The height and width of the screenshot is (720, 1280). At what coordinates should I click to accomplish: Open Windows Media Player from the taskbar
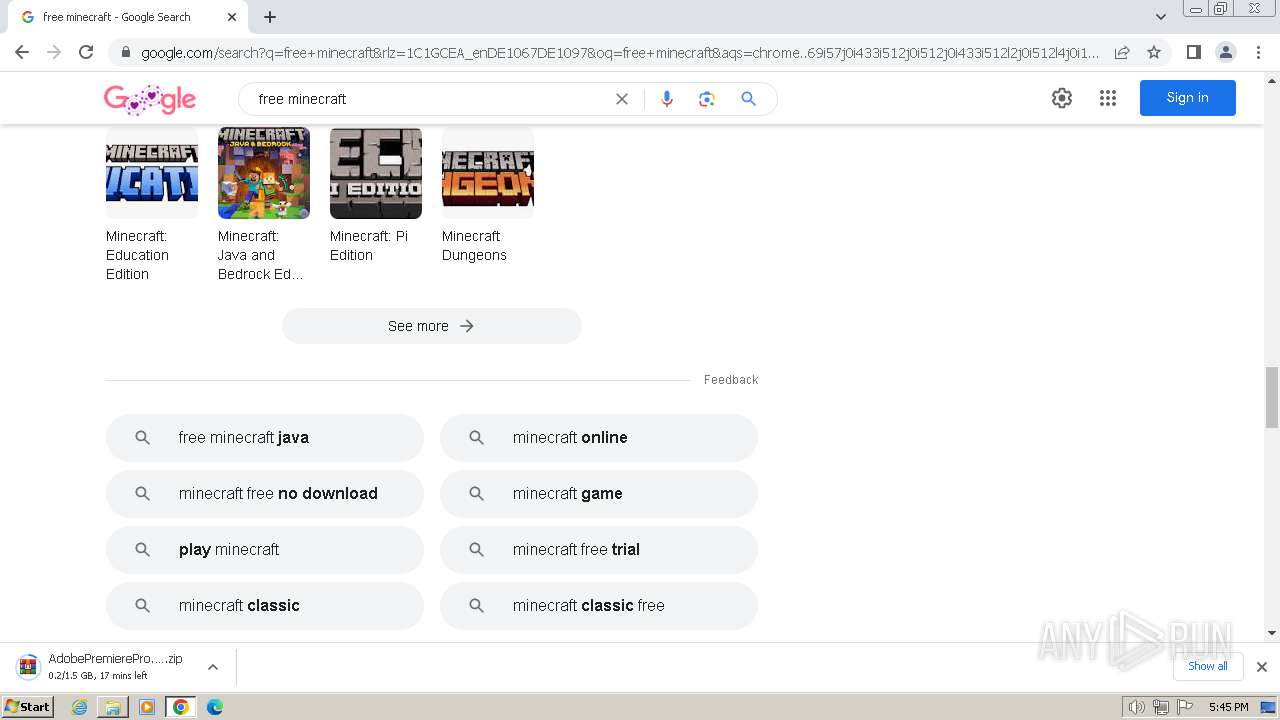147,707
